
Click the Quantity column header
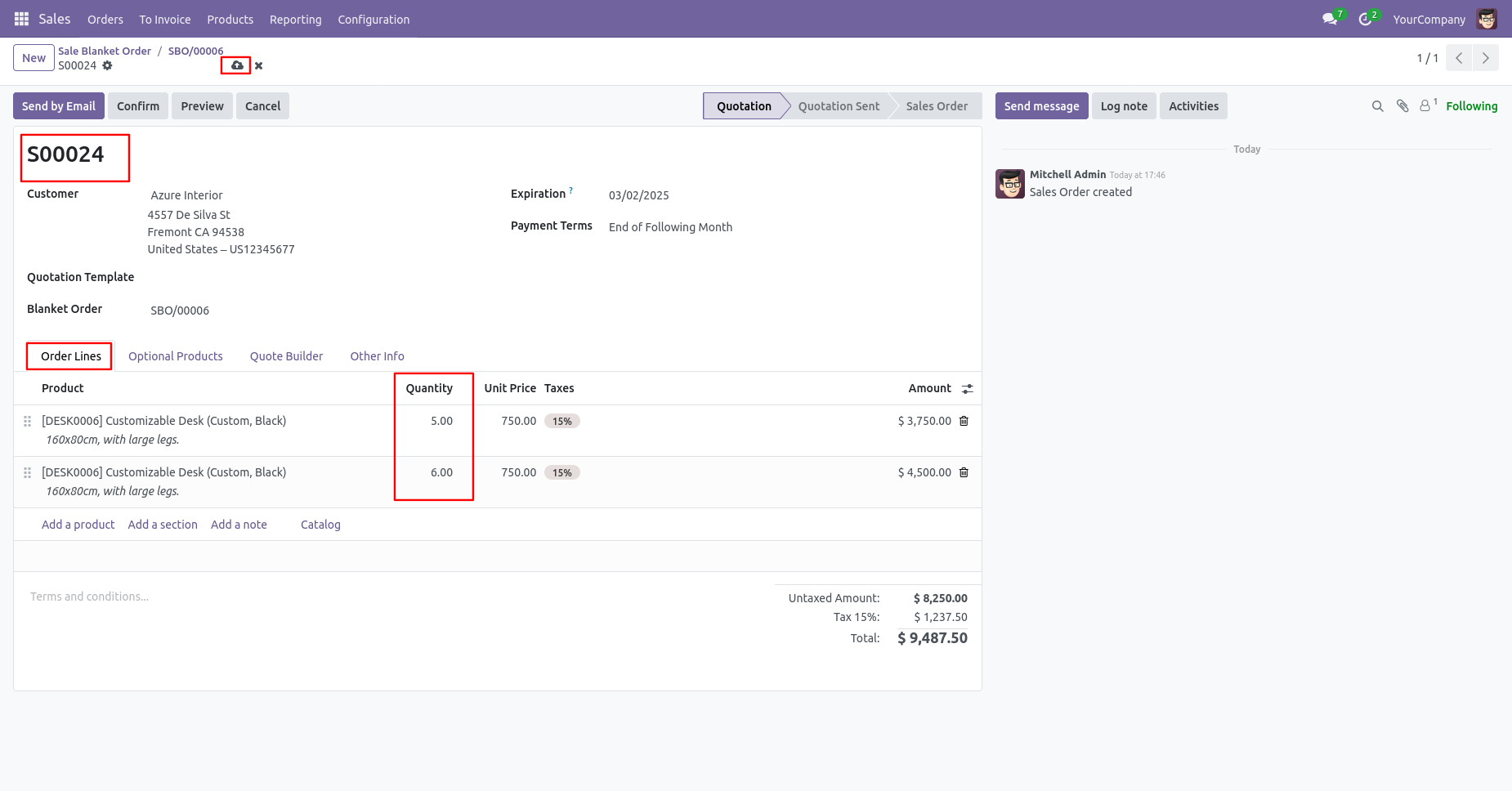(x=429, y=388)
